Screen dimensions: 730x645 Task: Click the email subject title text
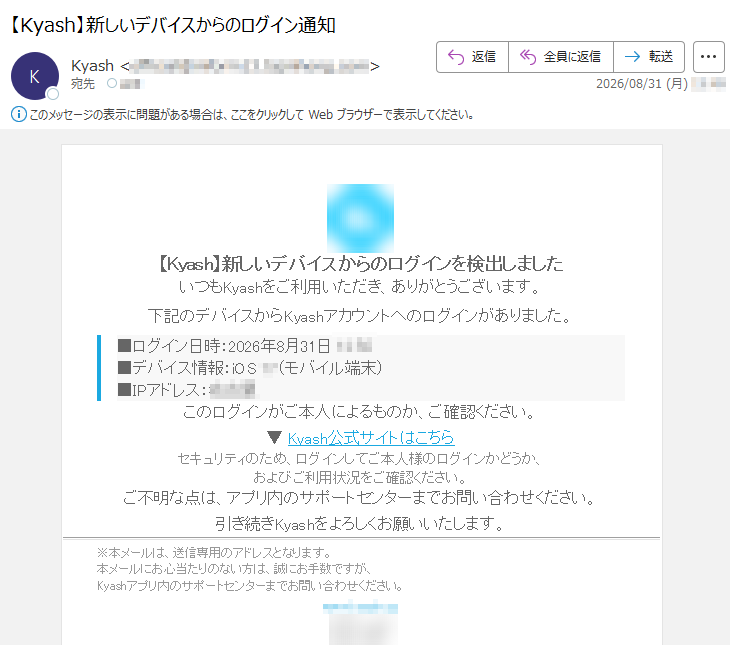point(172,25)
